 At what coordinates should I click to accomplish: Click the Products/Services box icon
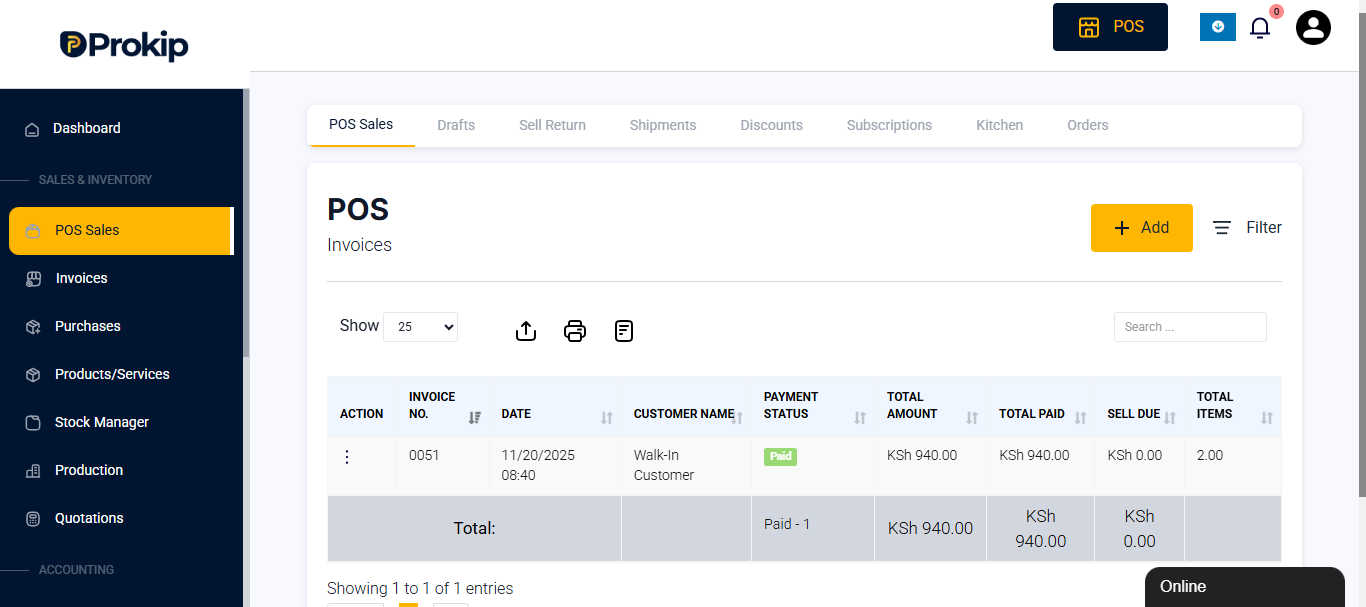tap(33, 375)
